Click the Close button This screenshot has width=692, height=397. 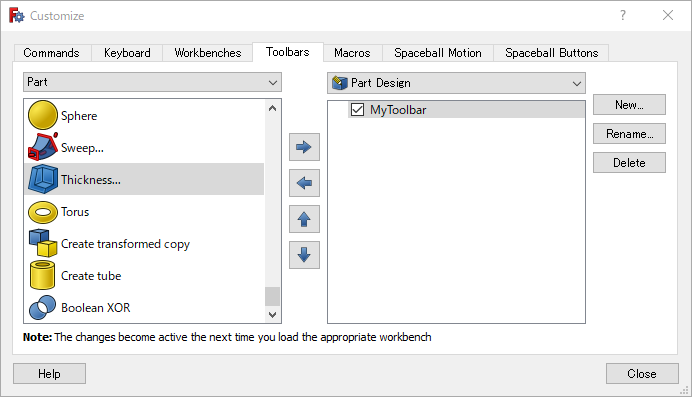[642, 374]
